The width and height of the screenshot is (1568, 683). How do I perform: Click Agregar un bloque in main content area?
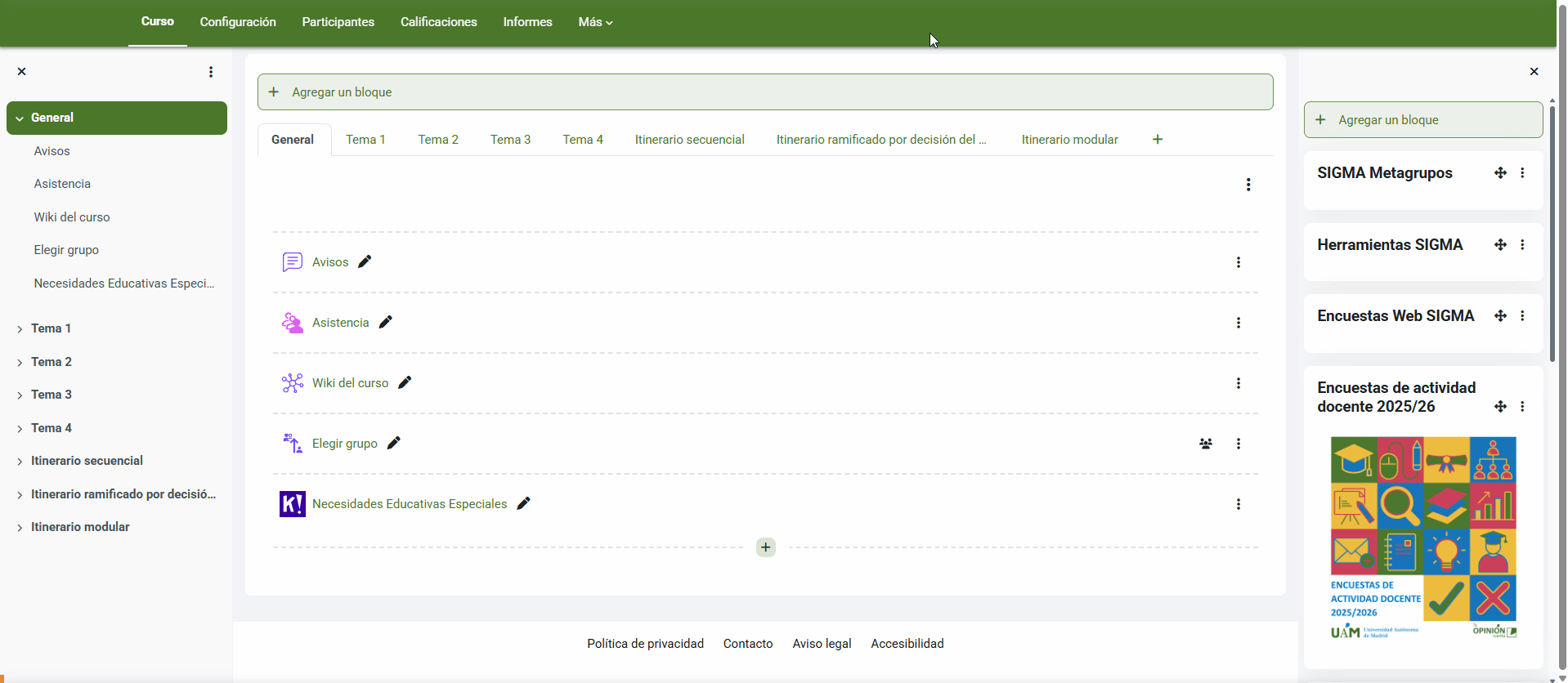coord(764,92)
